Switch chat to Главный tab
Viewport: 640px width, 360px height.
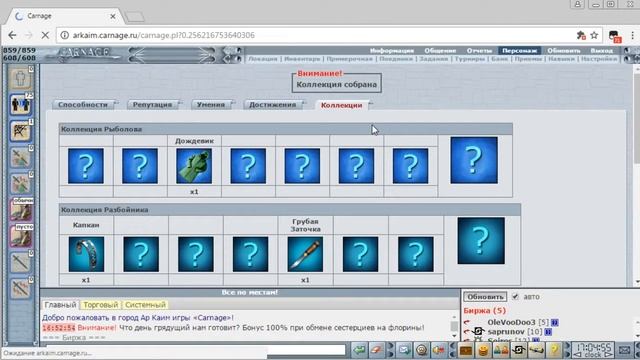(x=60, y=305)
